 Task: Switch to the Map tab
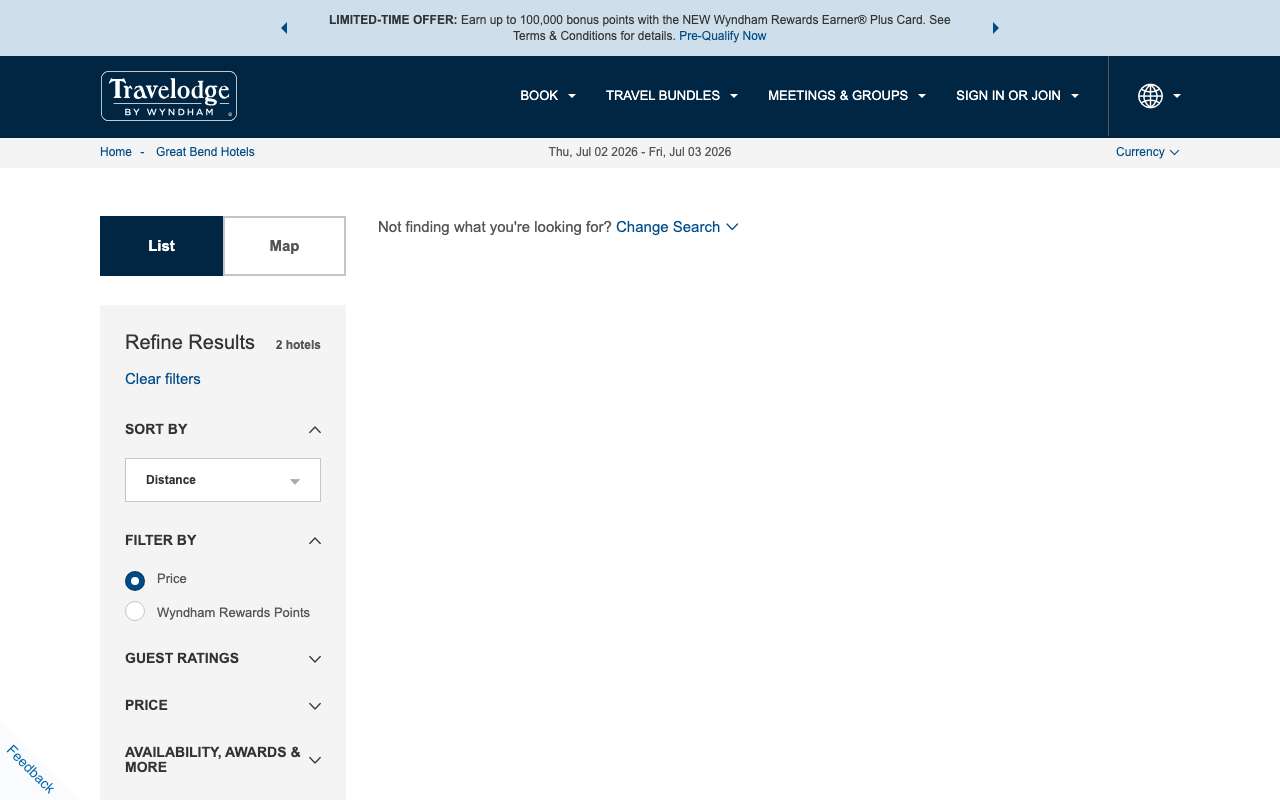point(284,246)
